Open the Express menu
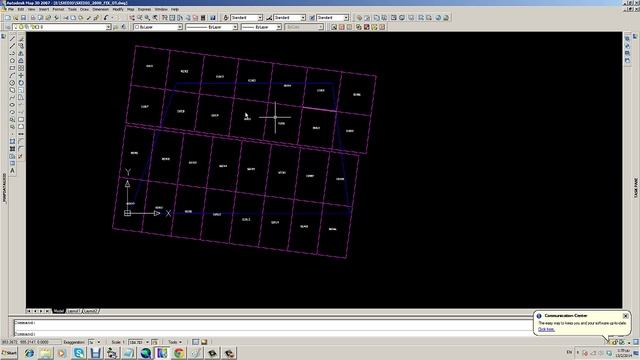Screen dimensions: 640x360 coord(144,9)
